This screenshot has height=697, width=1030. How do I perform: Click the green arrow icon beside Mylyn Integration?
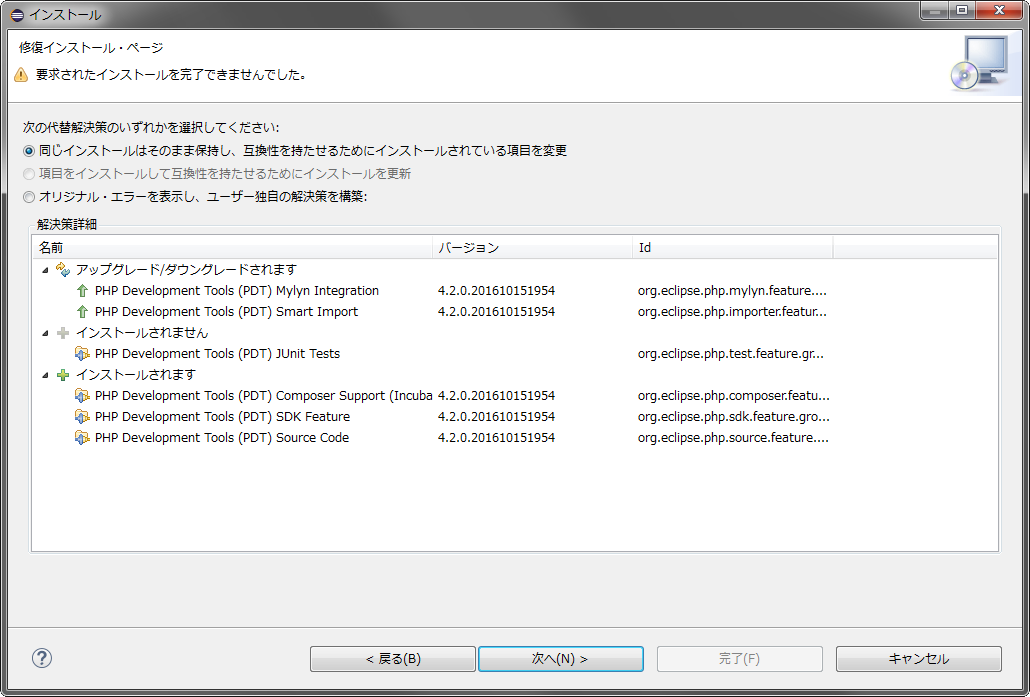click(82, 291)
